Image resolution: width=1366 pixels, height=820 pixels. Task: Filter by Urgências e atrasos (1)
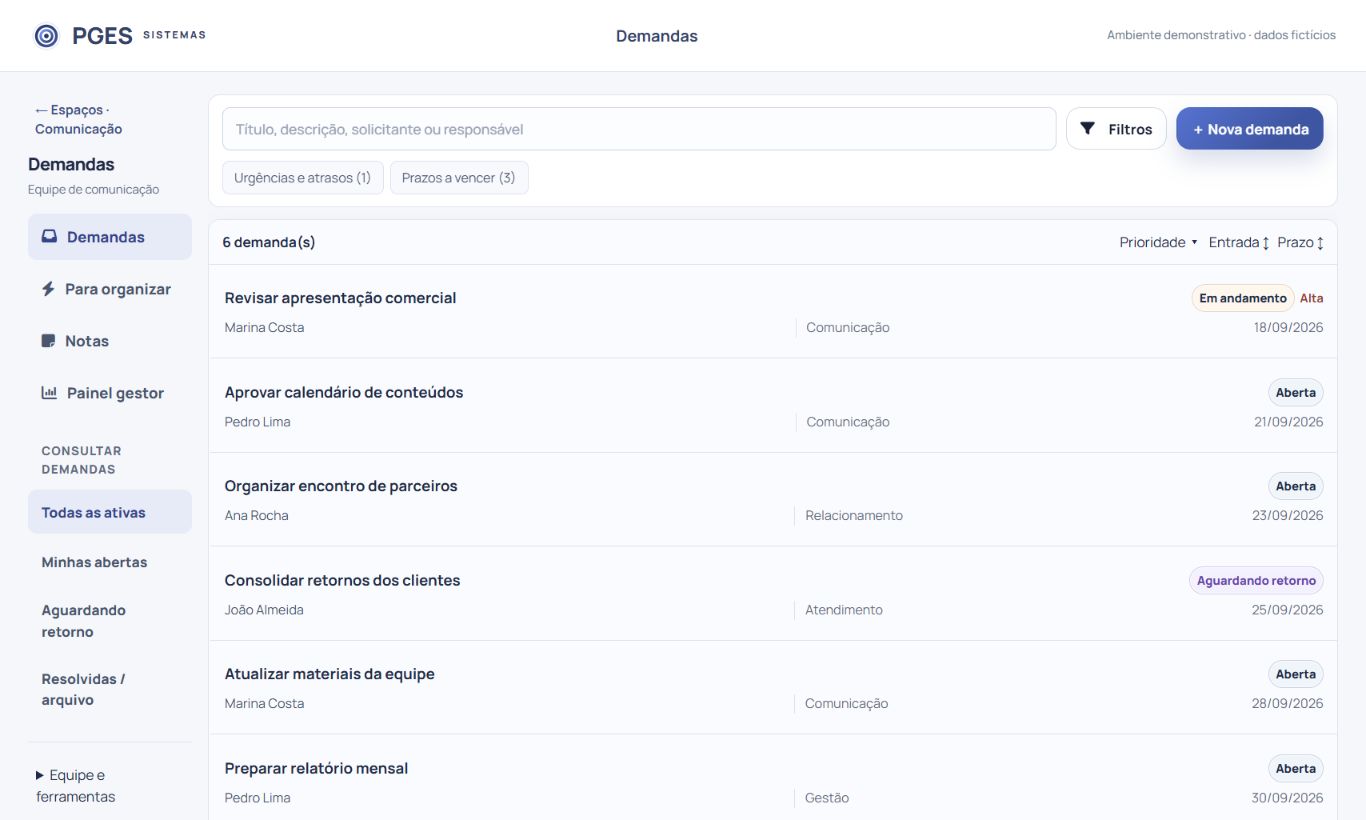tap(303, 178)
